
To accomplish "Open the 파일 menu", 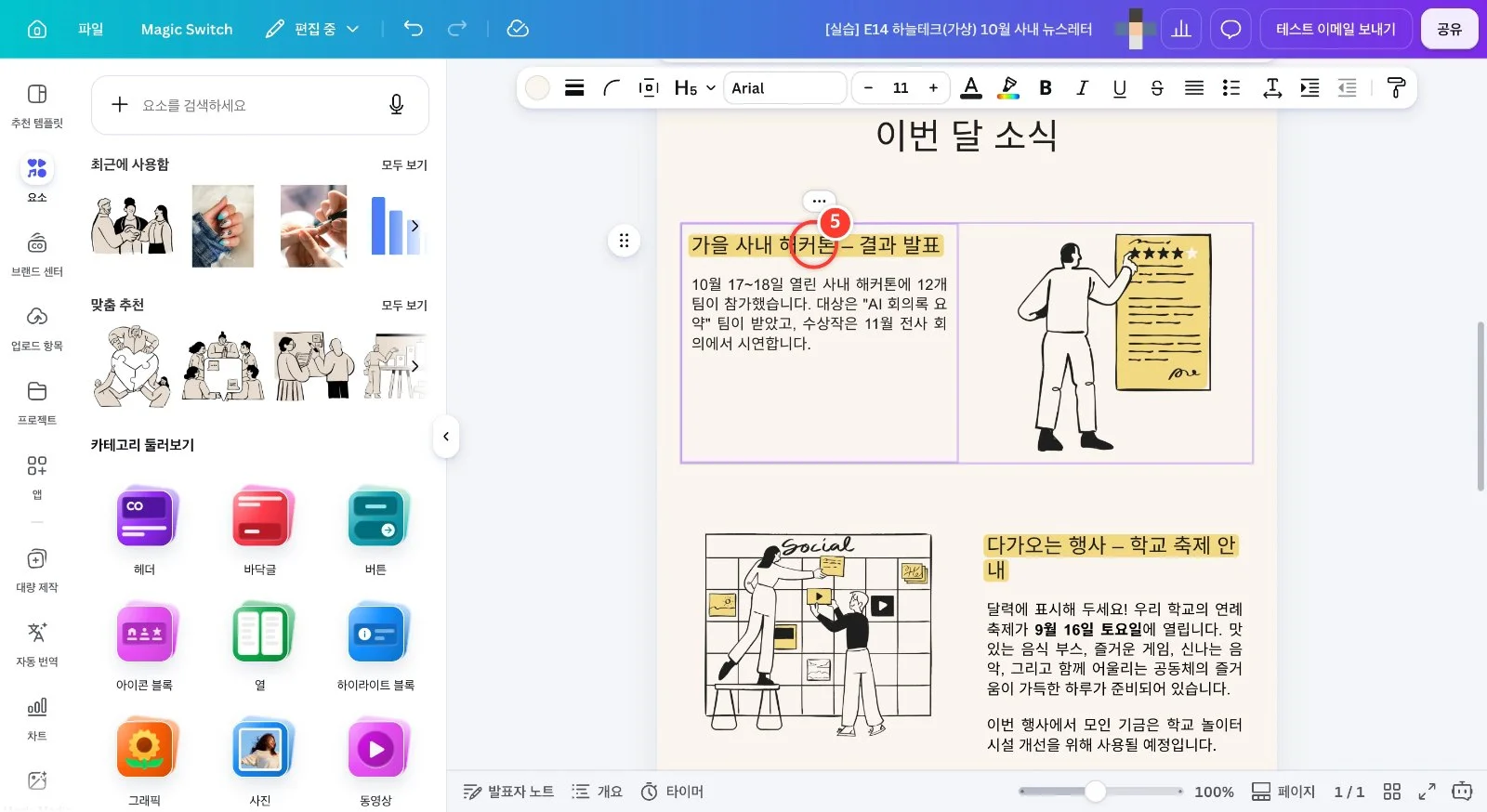I will (91, 29).
